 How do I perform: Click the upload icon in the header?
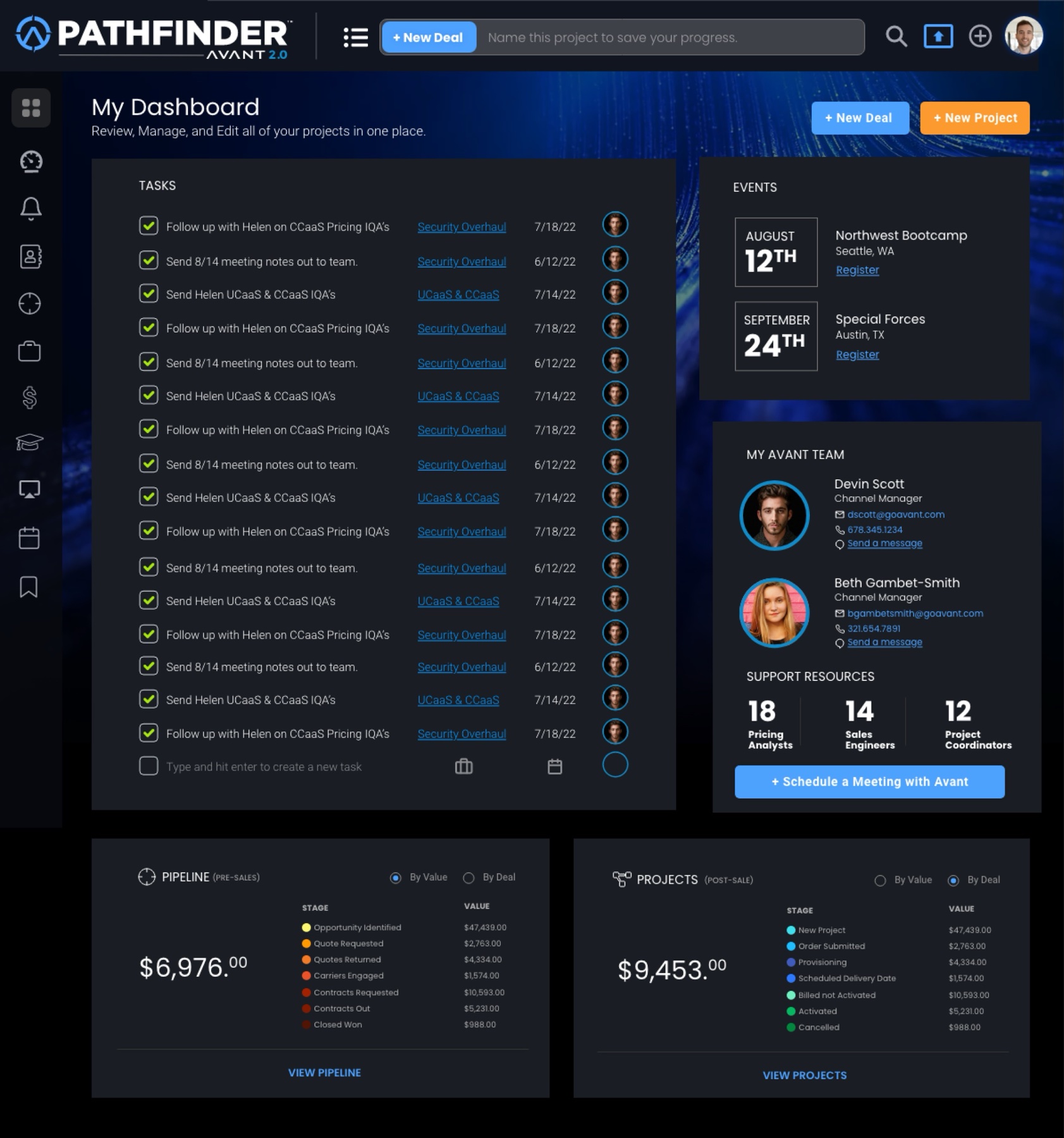pos(938,37)
